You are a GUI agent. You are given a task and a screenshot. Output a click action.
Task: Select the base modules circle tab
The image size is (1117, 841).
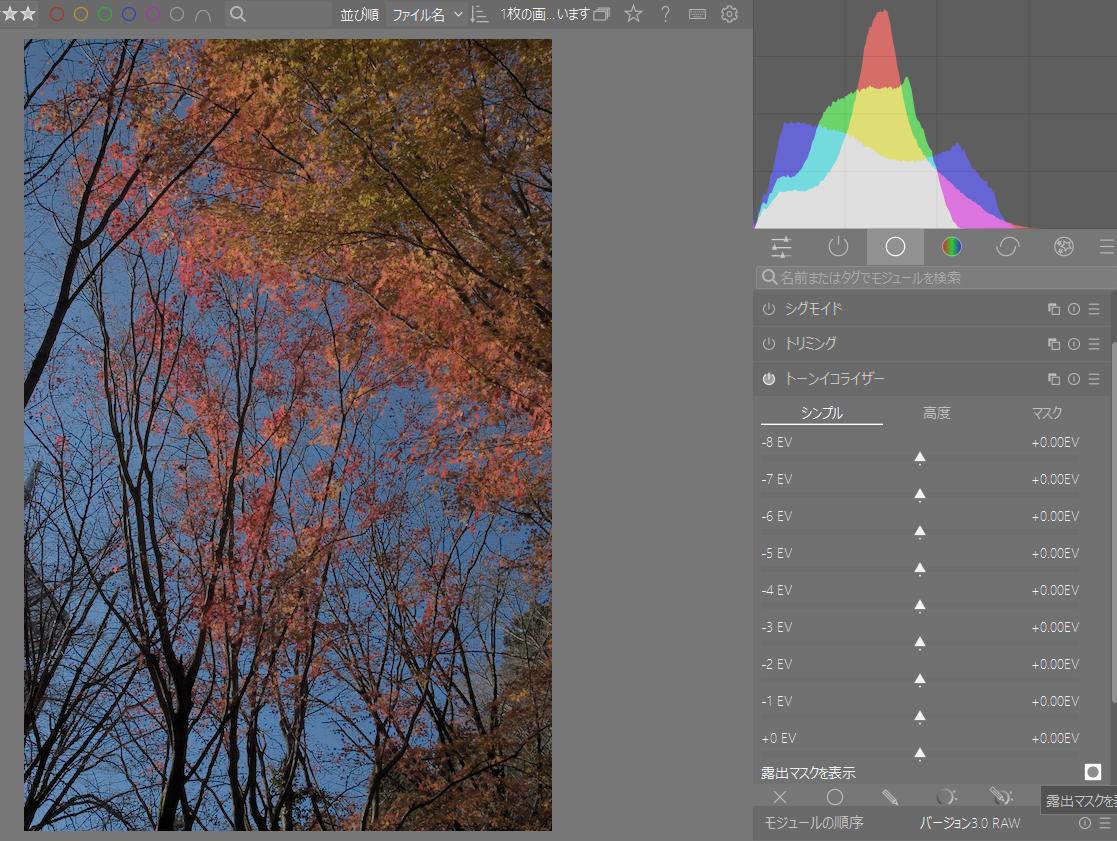point(895,247)
